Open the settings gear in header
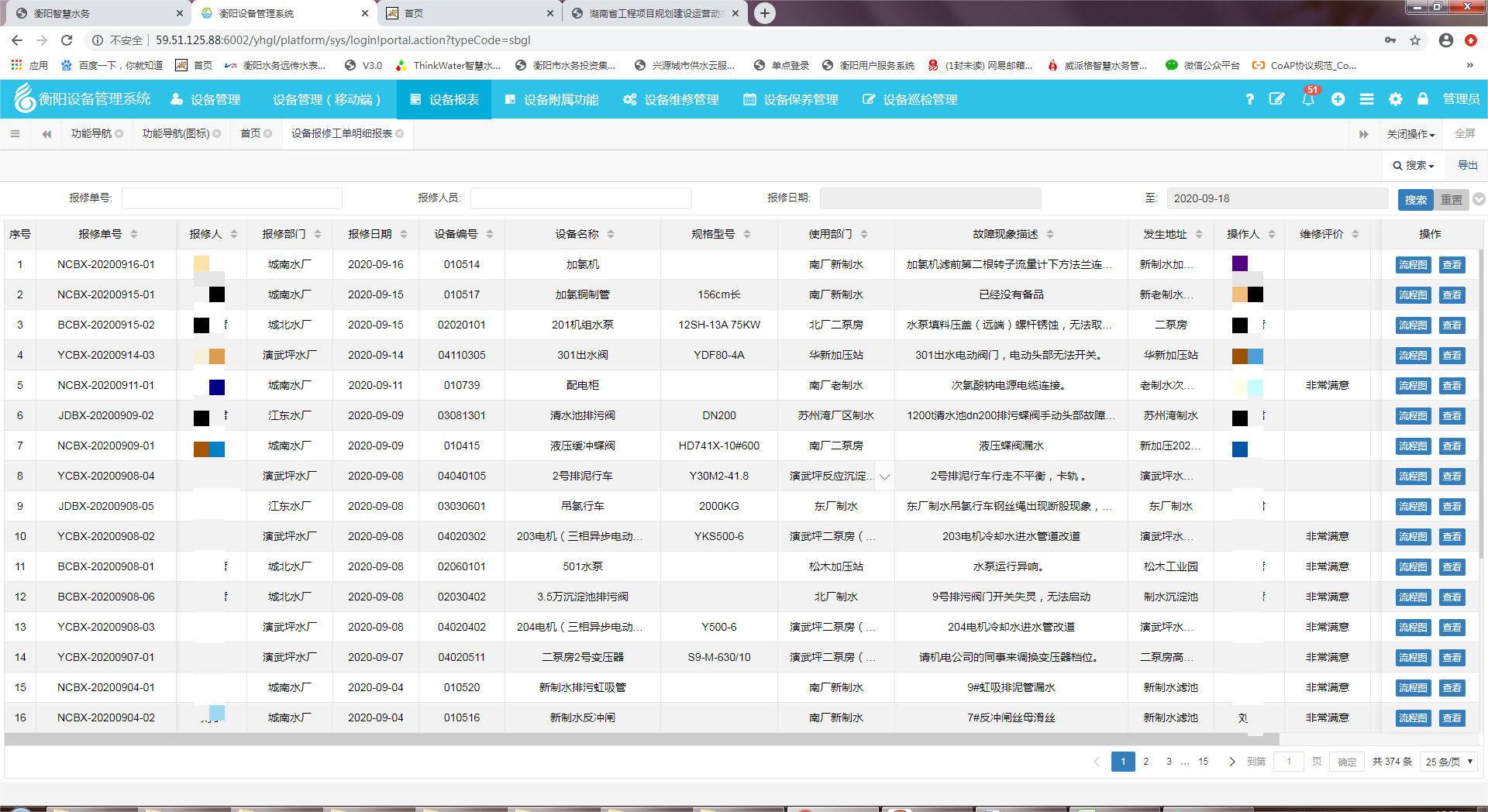 click(x=1395, y=99)
